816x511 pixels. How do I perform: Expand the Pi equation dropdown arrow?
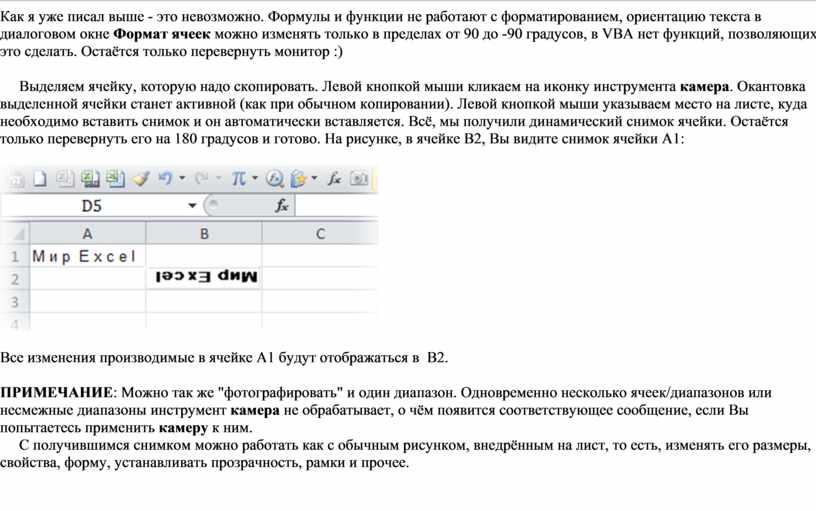[254, 179]
